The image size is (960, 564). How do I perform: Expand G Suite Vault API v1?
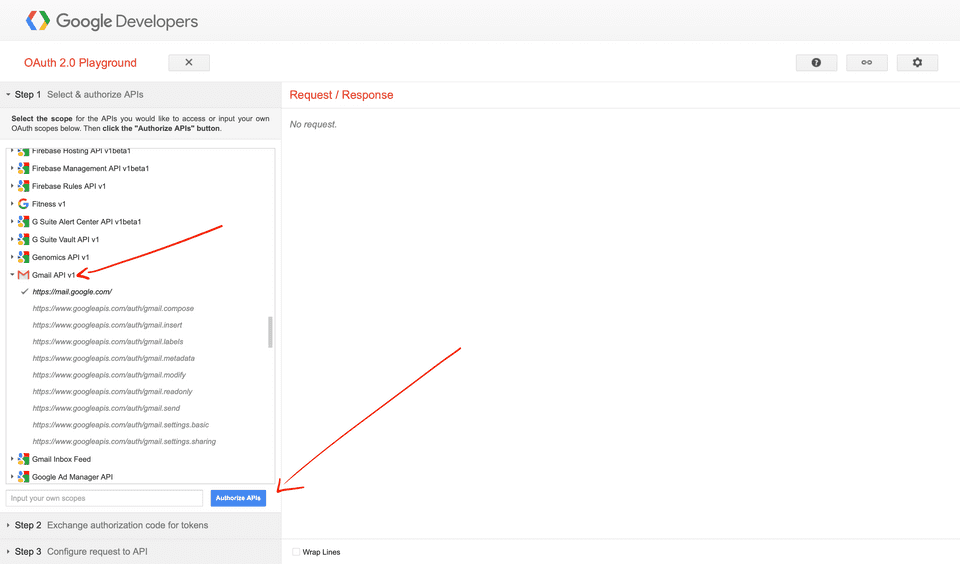pos(12,239)
